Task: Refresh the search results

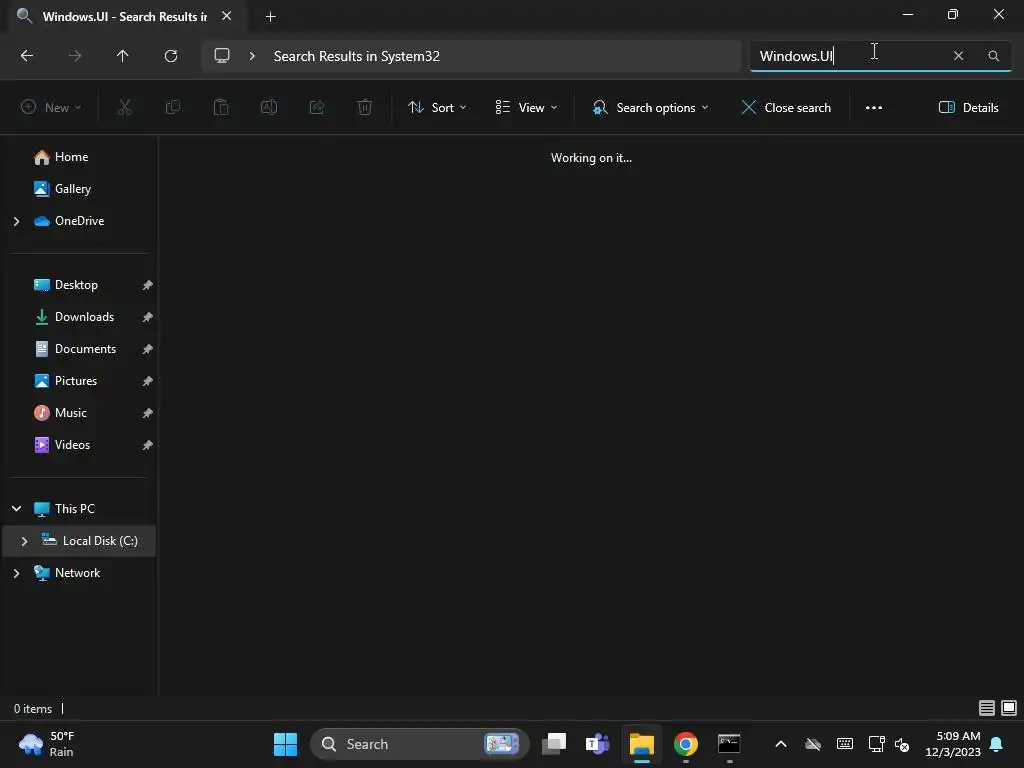Action: [x=171, y=56]
